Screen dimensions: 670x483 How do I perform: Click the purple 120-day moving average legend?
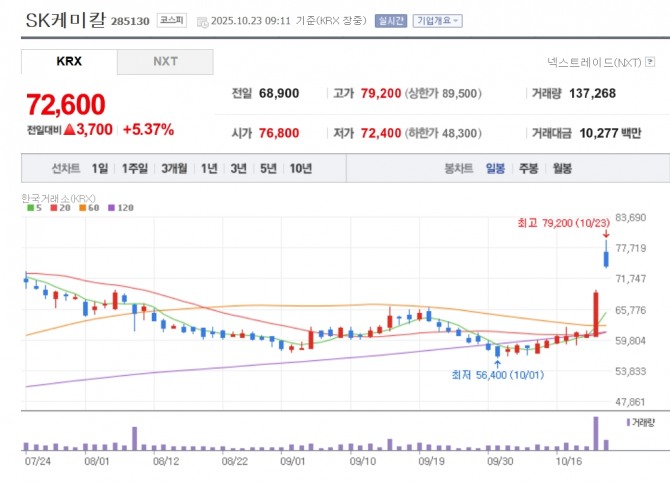[121, 208]
